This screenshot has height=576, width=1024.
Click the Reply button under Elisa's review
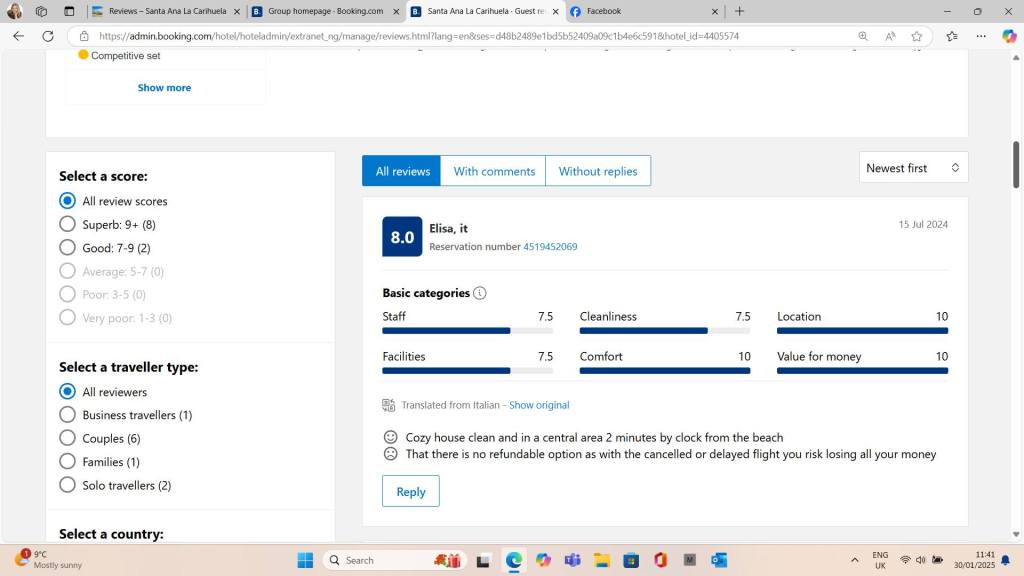(x=410, y=491)
